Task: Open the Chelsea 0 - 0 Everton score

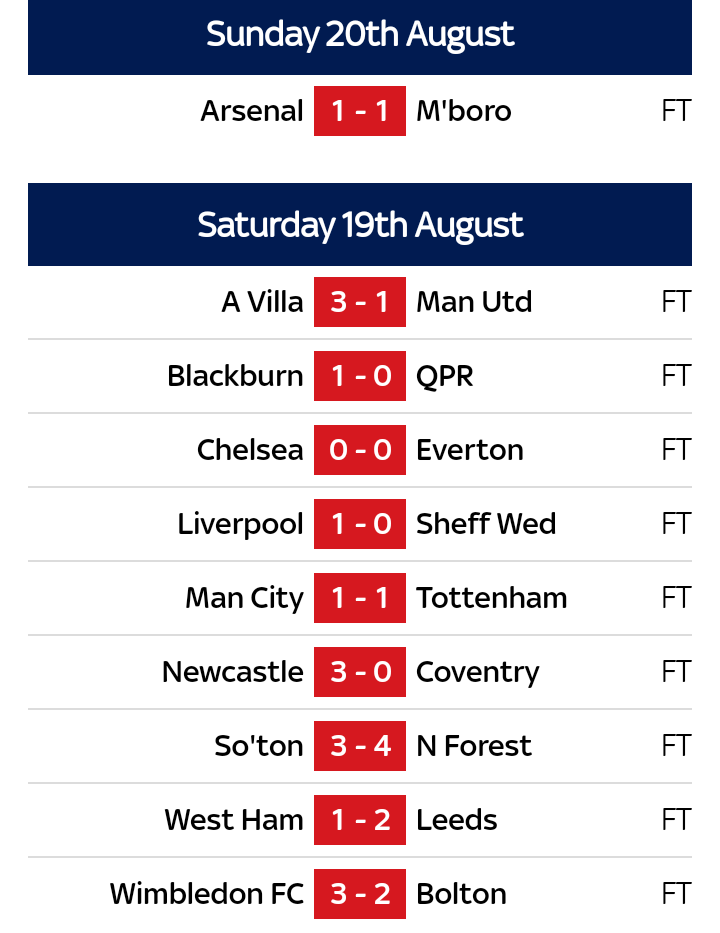Action: [360, 450]
